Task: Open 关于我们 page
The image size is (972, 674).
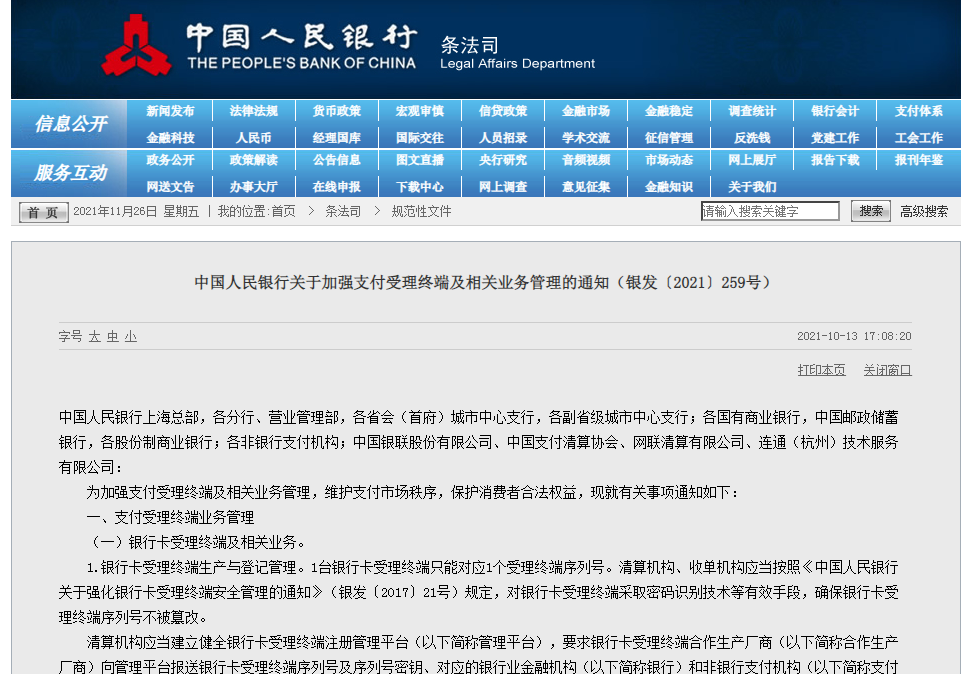Action: (751, 187)
